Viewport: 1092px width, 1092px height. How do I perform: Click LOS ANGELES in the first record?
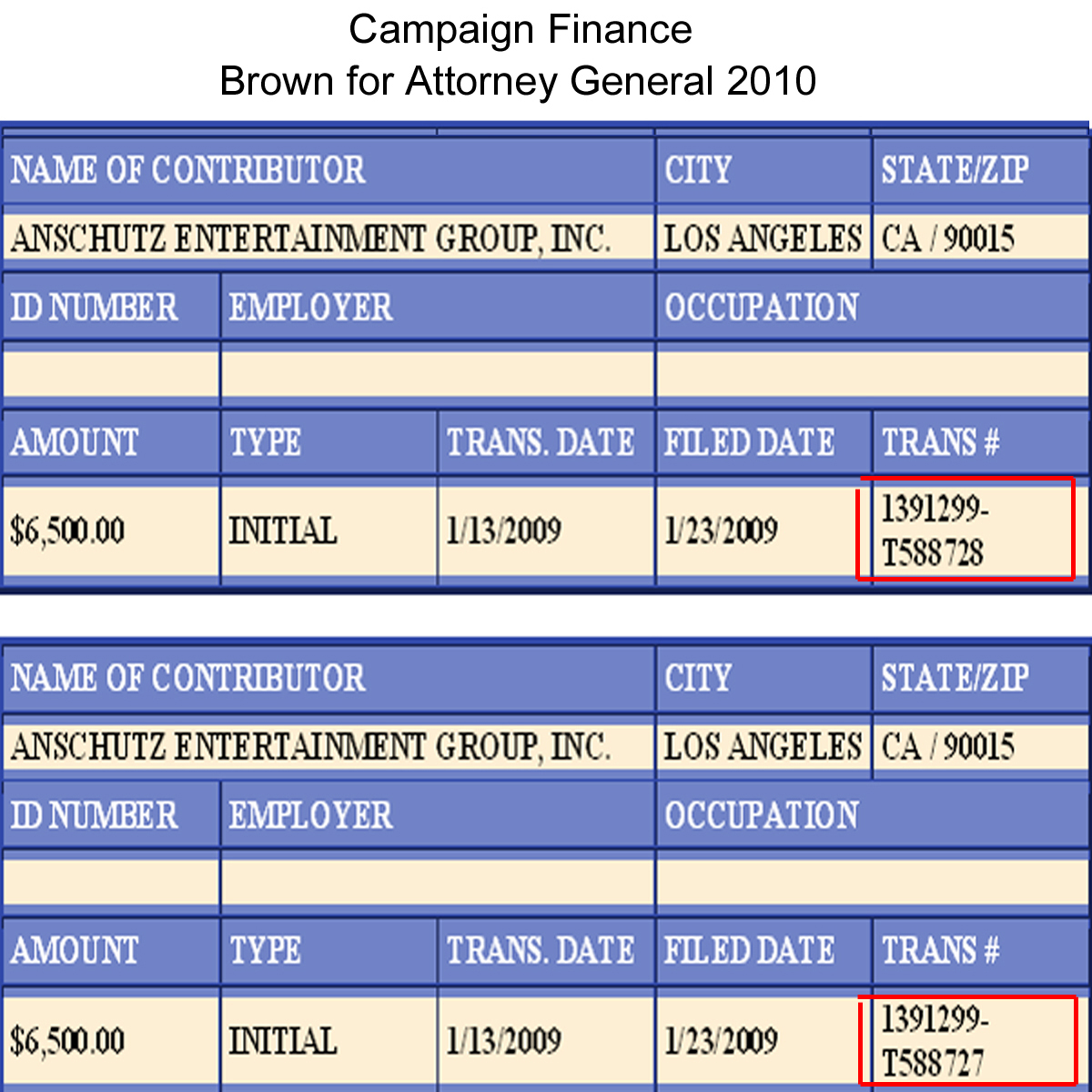click(763, 238)
